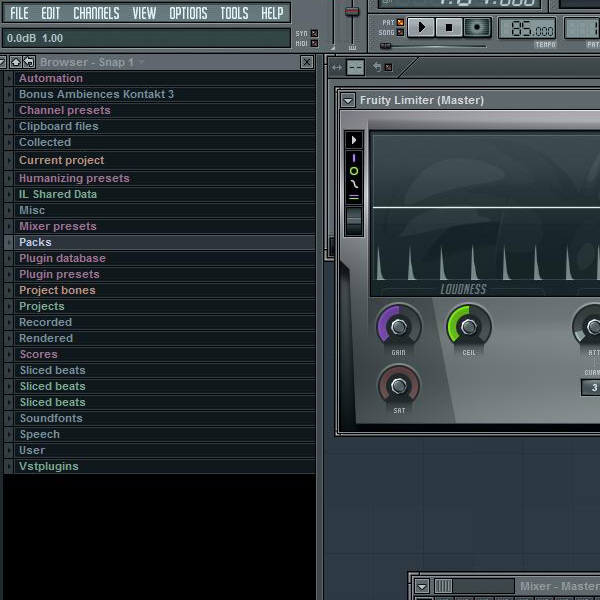Image resolution: width=600 pixels, height=600 pixels.
Task: Click the Mixer striped view icon
Action: point(443,586)
